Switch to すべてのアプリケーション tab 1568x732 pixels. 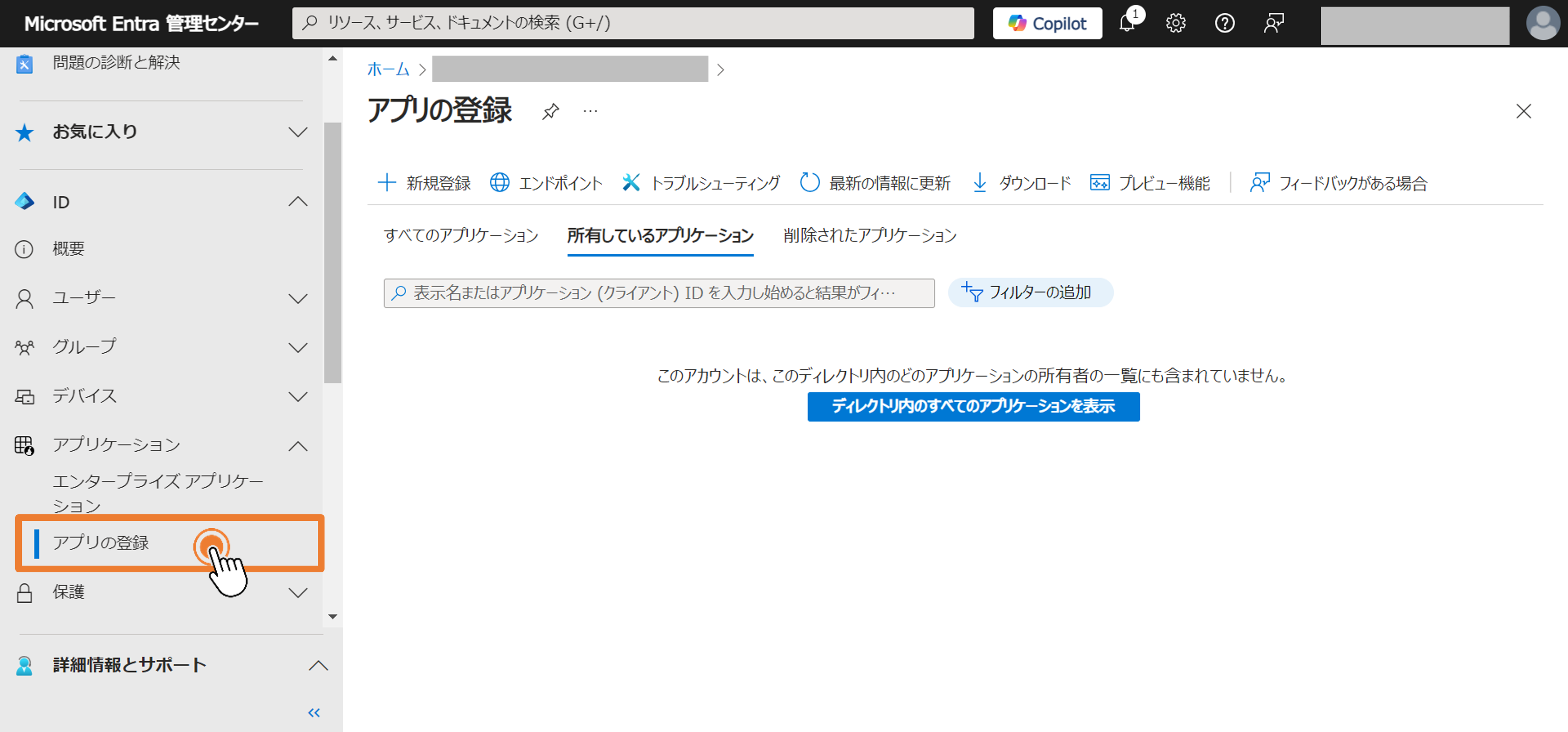pos(461,236)
